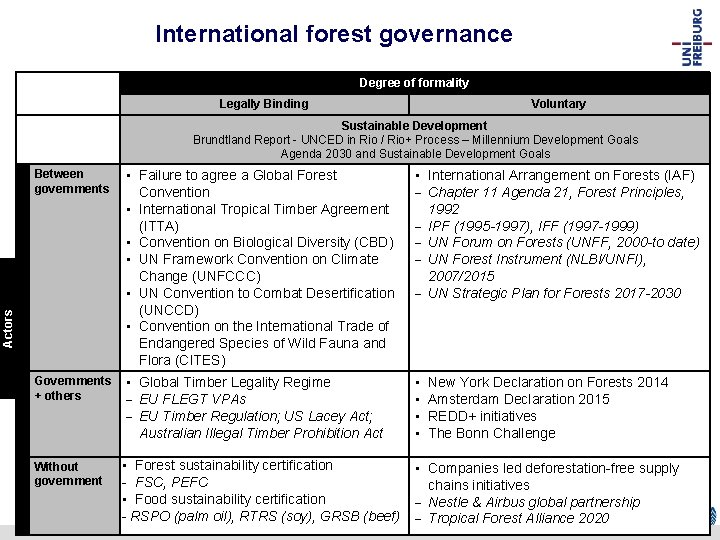Select Tropical Forest Alliance 2020
The image size is (720, 540).
pyautogui.click(x=518, y=518)
